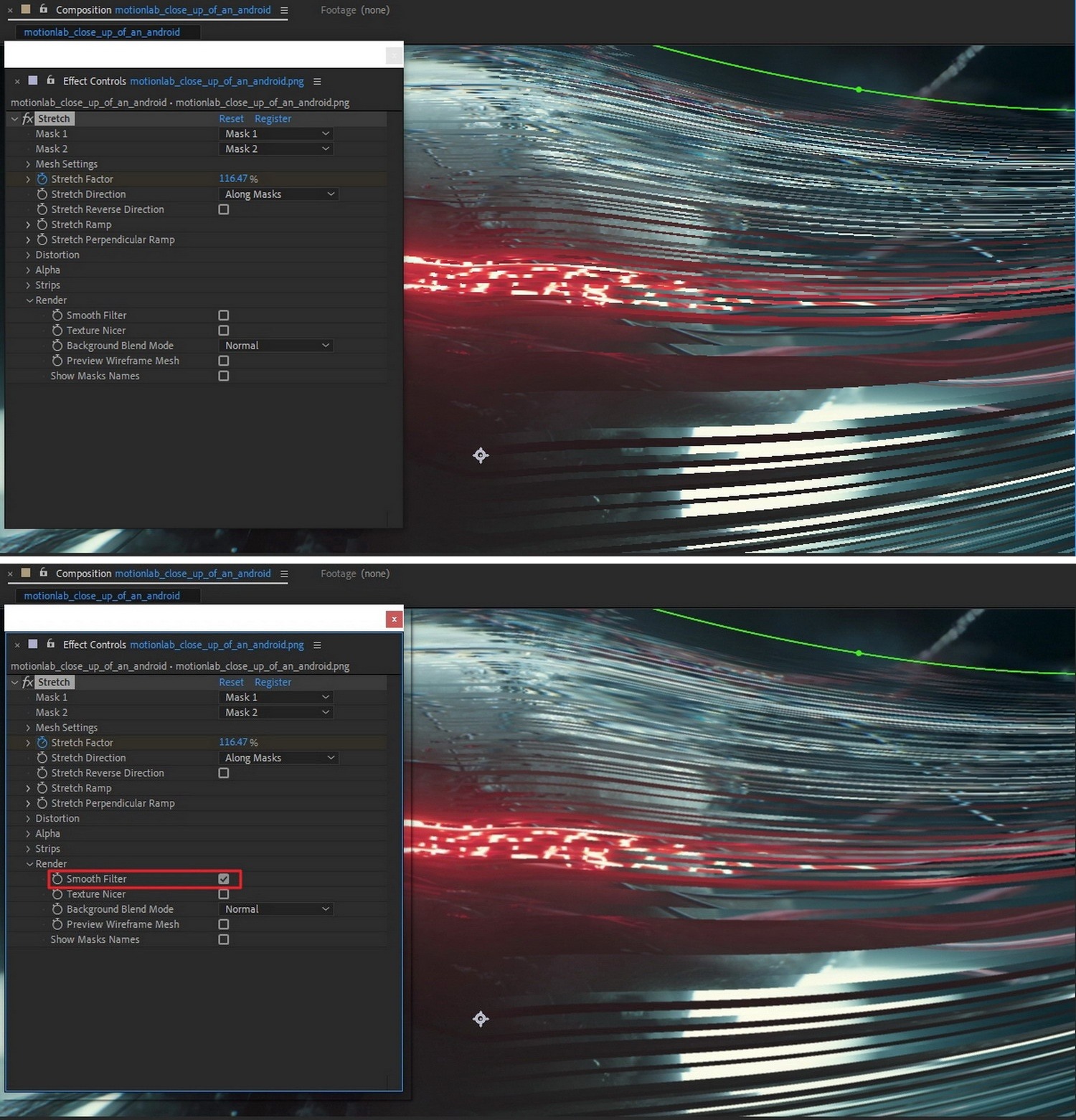Click Preview Wireframe Mesh stopwatch in upper panel
The width and height of the screenshot is (1076, 1120).
click(x=57, y=361)
